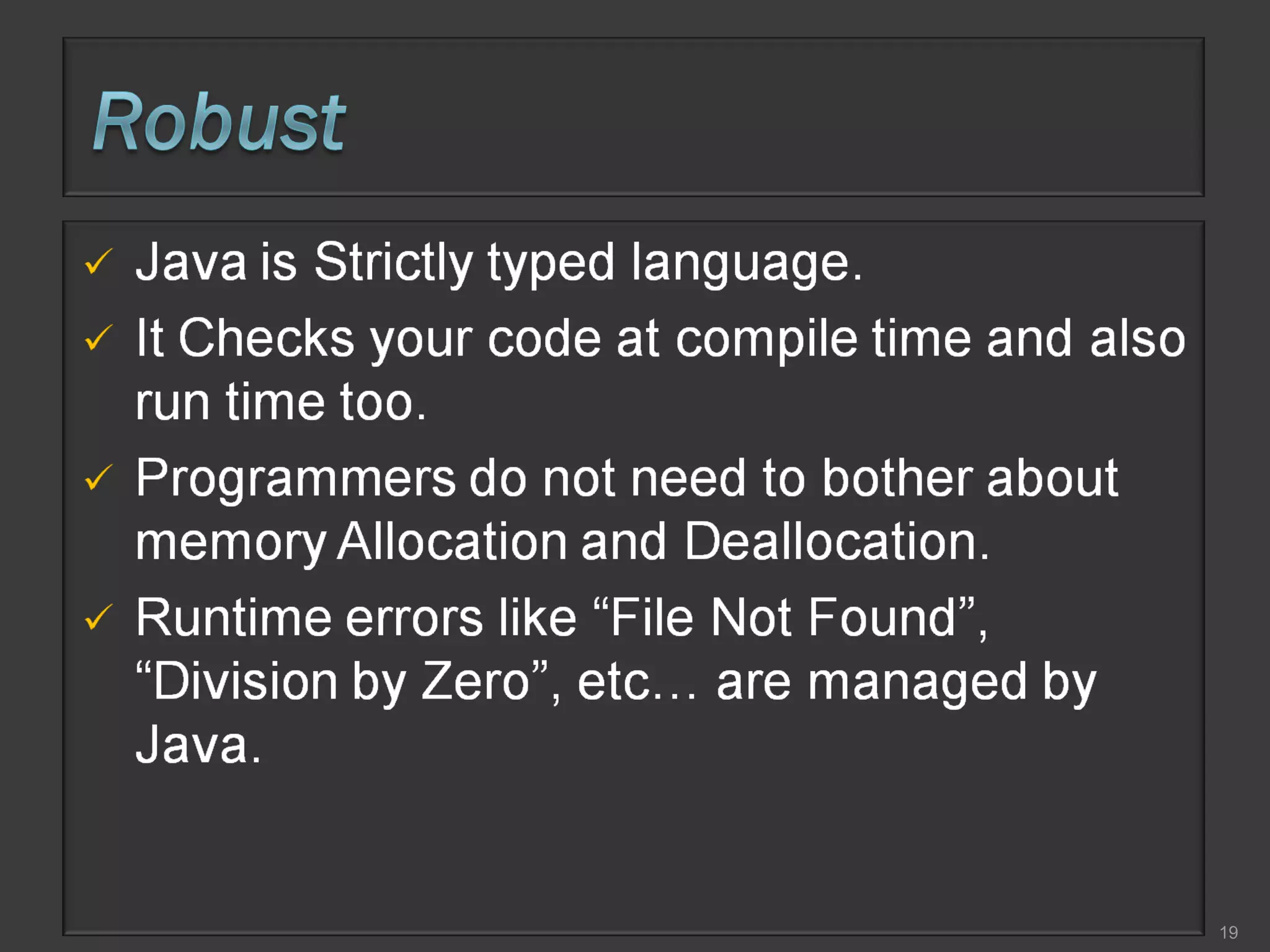The height and width of the screenshot is (952, 1270).
Task: Click the checkmark beside 'Runtime errors like'
Action: click(99, 617)
